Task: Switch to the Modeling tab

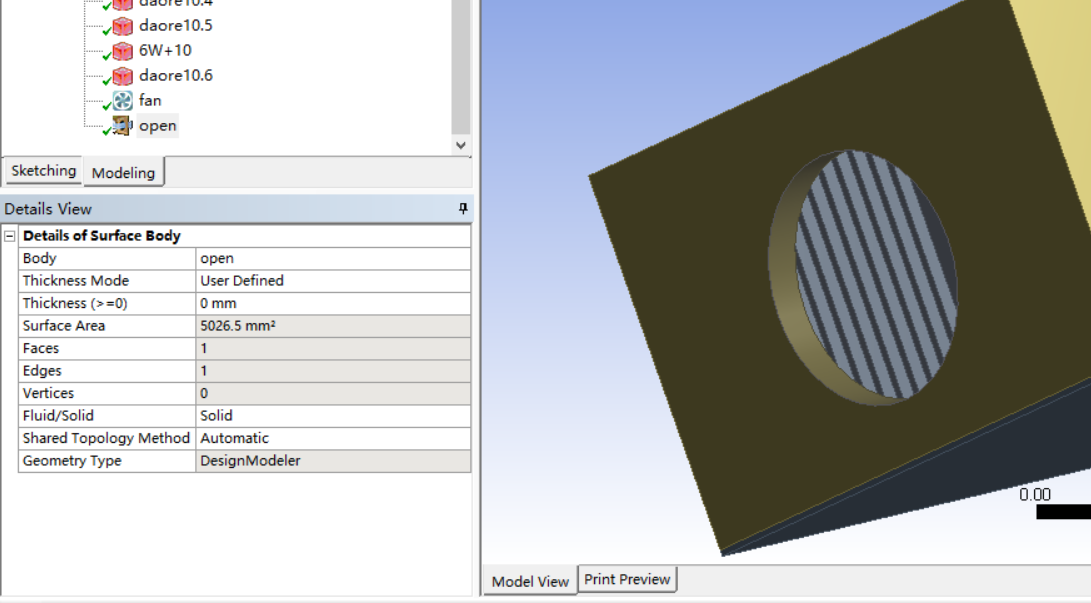Action: (x=123, y=172)
